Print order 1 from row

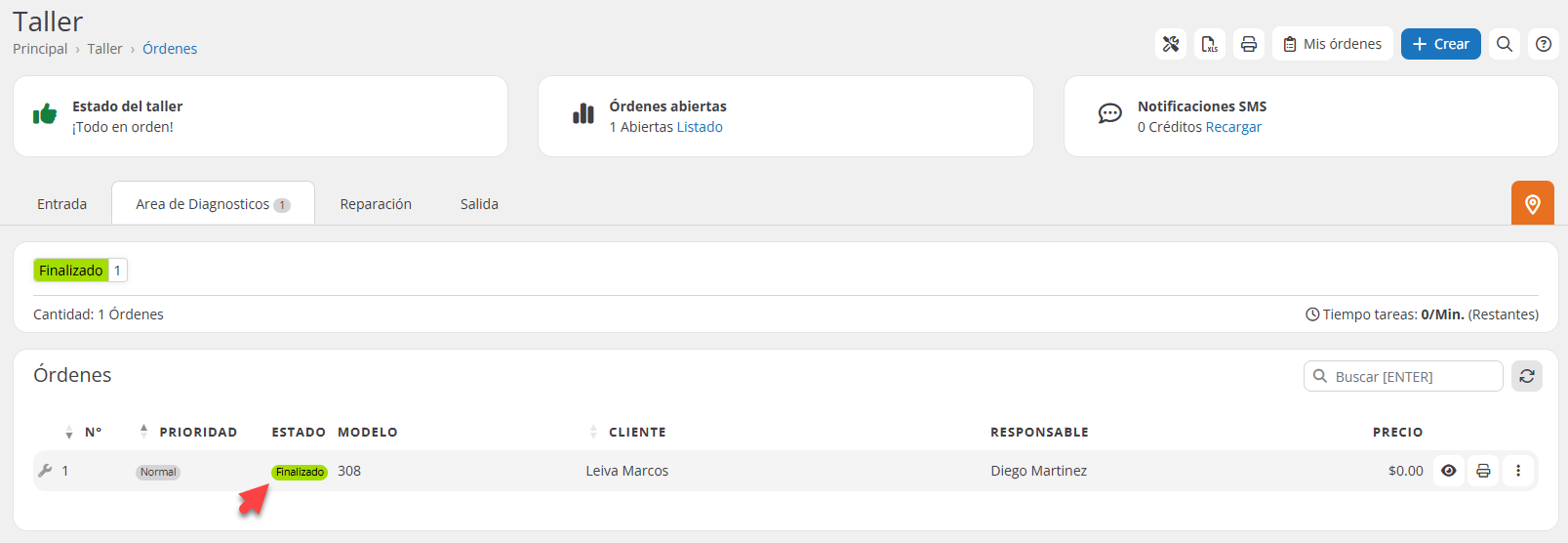pos(1483,471)
